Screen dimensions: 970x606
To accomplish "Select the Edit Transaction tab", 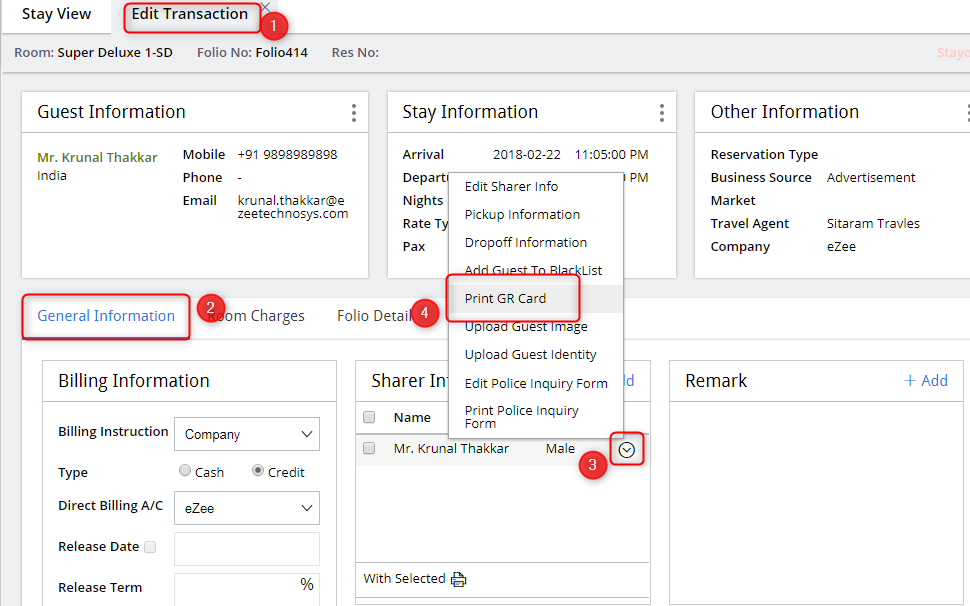I will click(189, 14).
